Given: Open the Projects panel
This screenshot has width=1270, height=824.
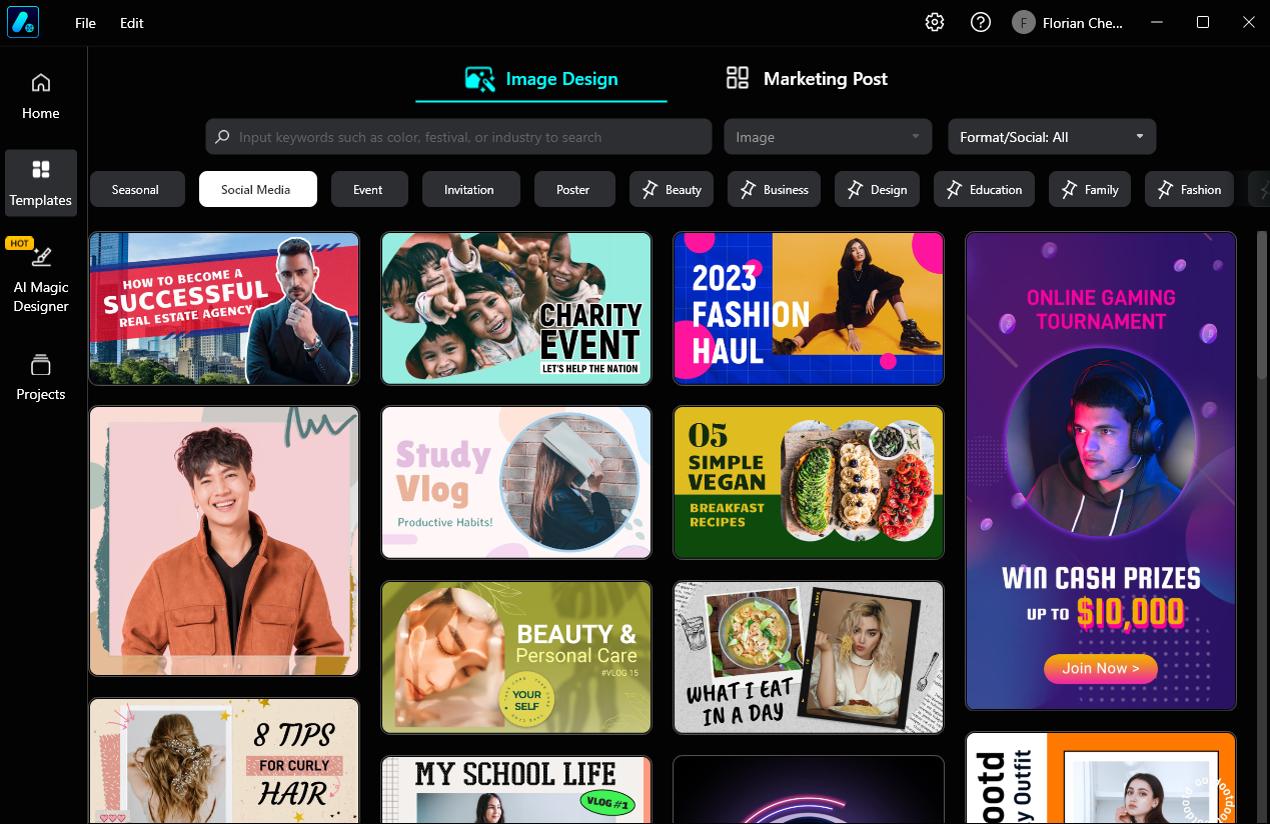Looking at the screenshot, I should [x=40, y=376].
